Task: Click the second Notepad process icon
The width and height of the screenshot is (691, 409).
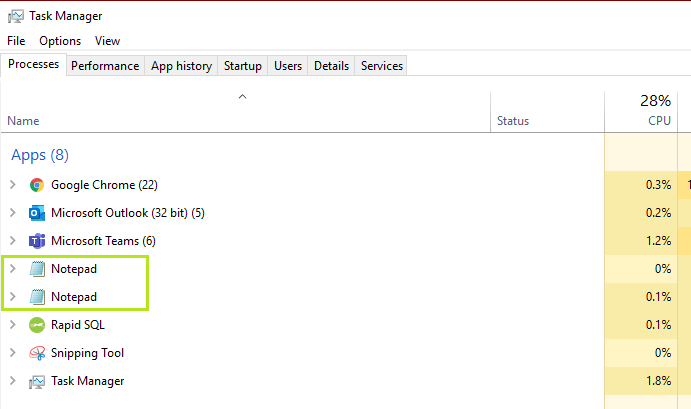Action: (x=37, y=297)
